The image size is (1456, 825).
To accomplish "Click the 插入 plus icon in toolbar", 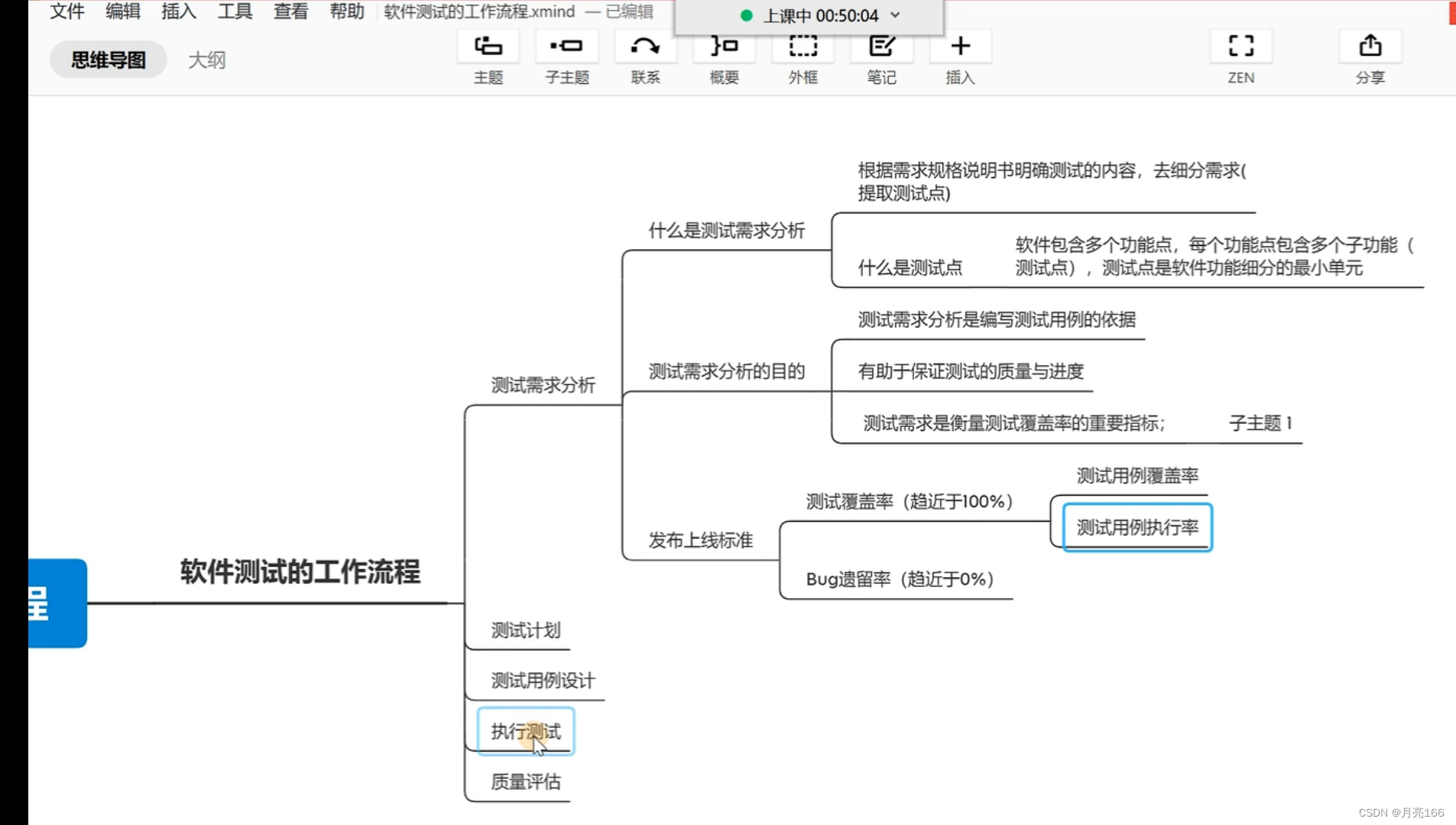I will (x=960, y=46).
